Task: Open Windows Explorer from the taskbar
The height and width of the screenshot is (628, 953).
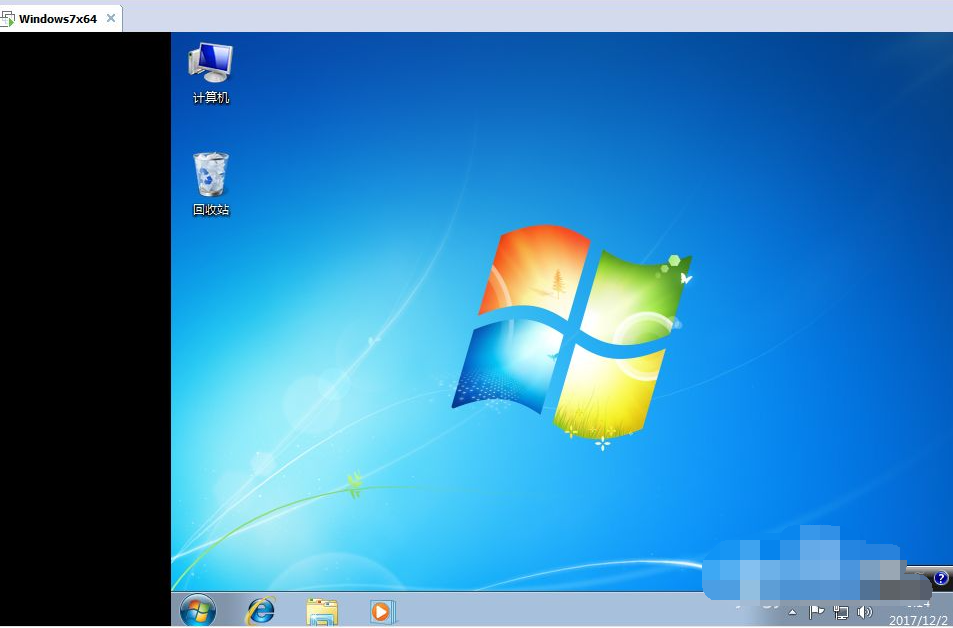Action: coord(320,610)
